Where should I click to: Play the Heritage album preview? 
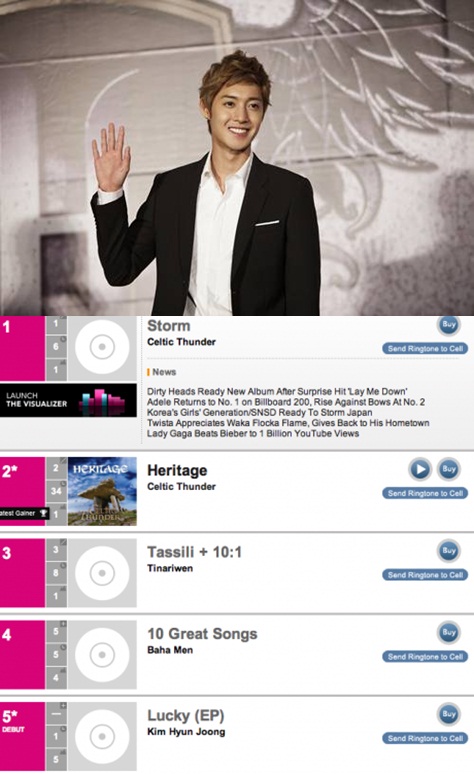pyautogui.click(x=420, y=469)
